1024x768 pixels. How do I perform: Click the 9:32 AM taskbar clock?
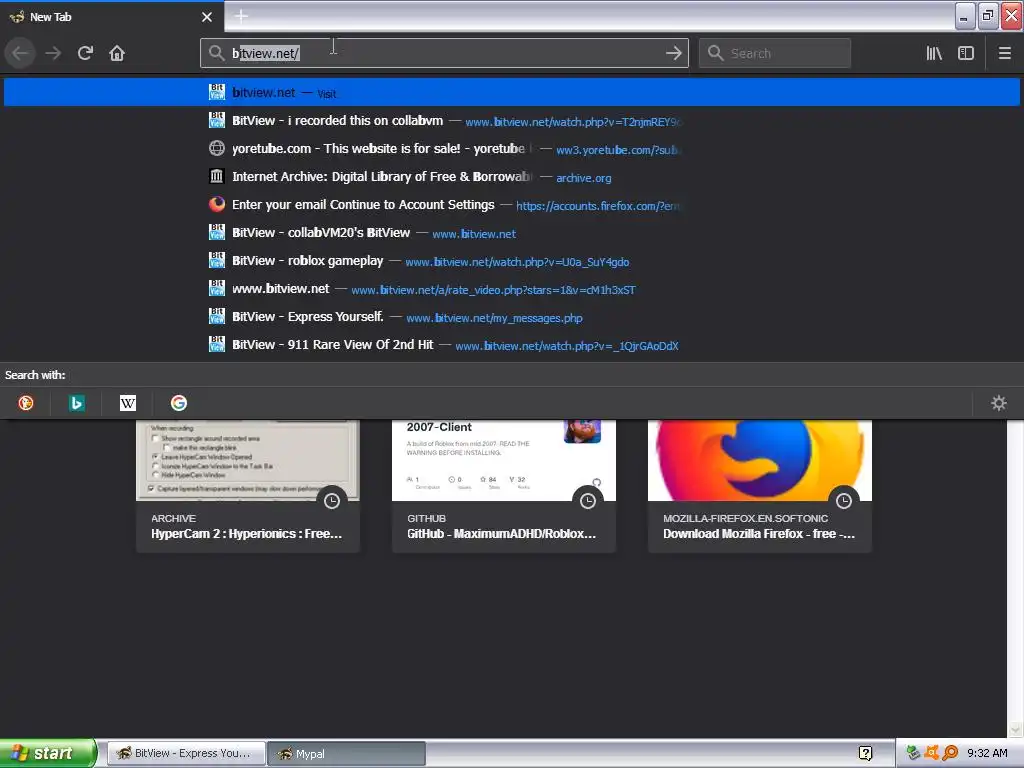click(987, 753)
